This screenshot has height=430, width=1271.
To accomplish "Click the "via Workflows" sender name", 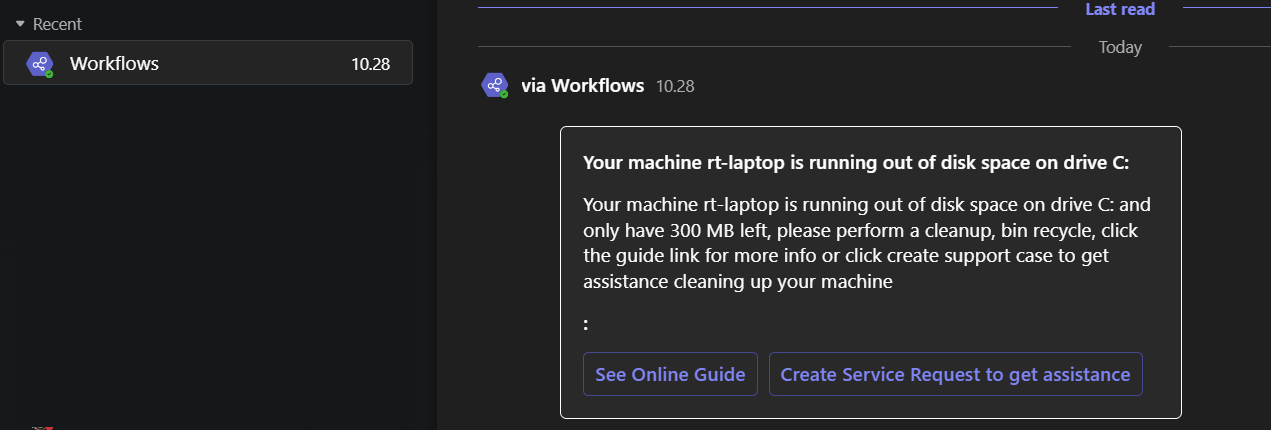I will pos(582,86).
